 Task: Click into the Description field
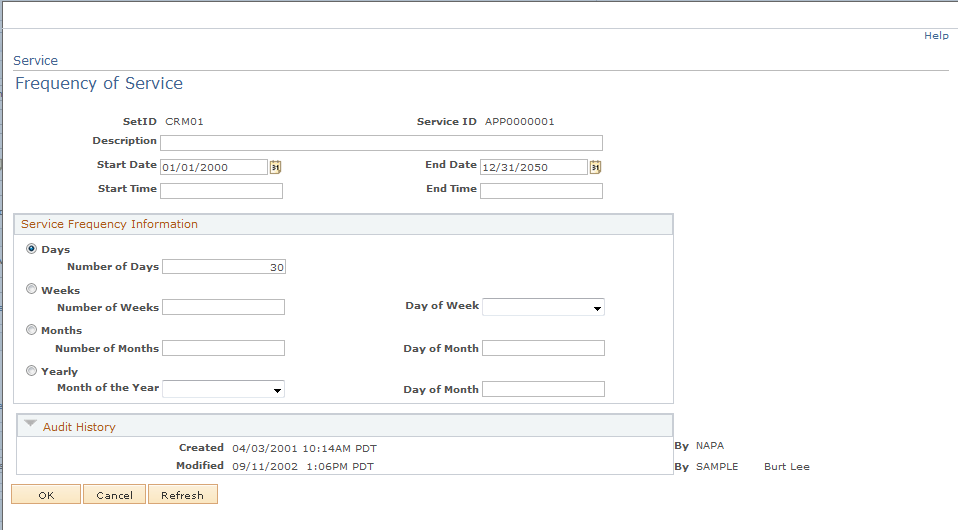click(381, 143)
